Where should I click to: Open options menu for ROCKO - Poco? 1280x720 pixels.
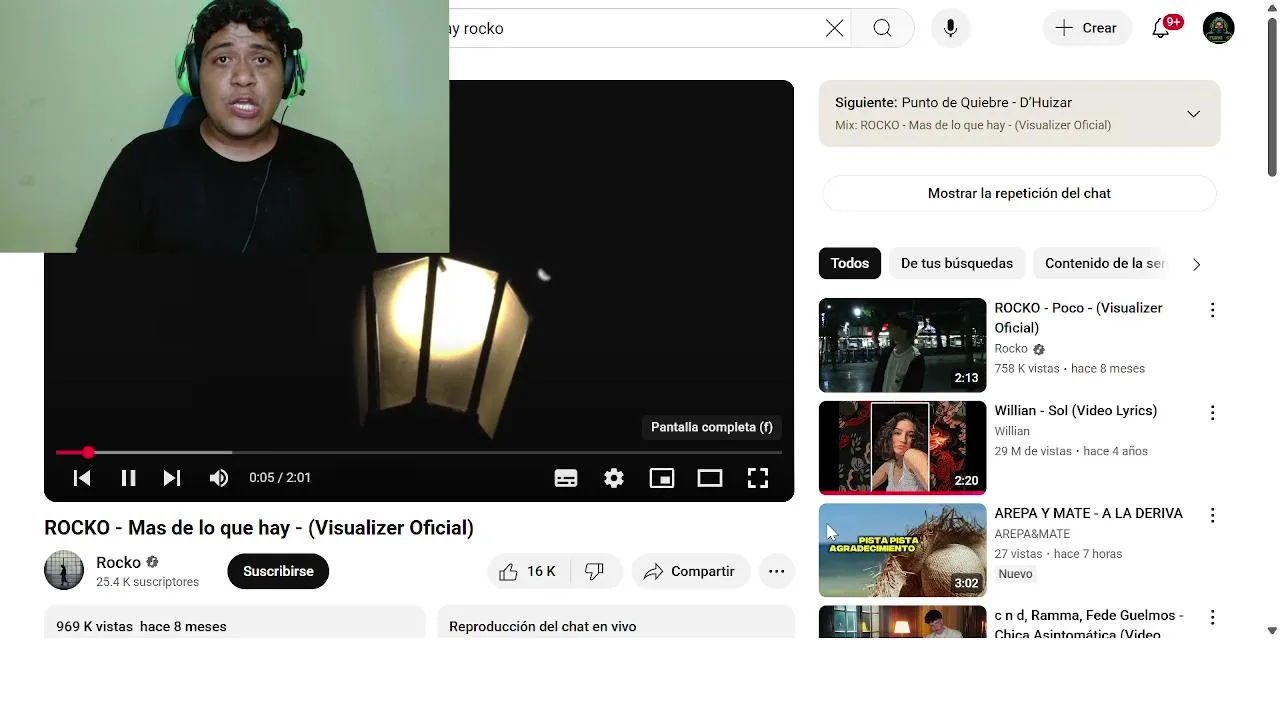tap(1212, 310)
